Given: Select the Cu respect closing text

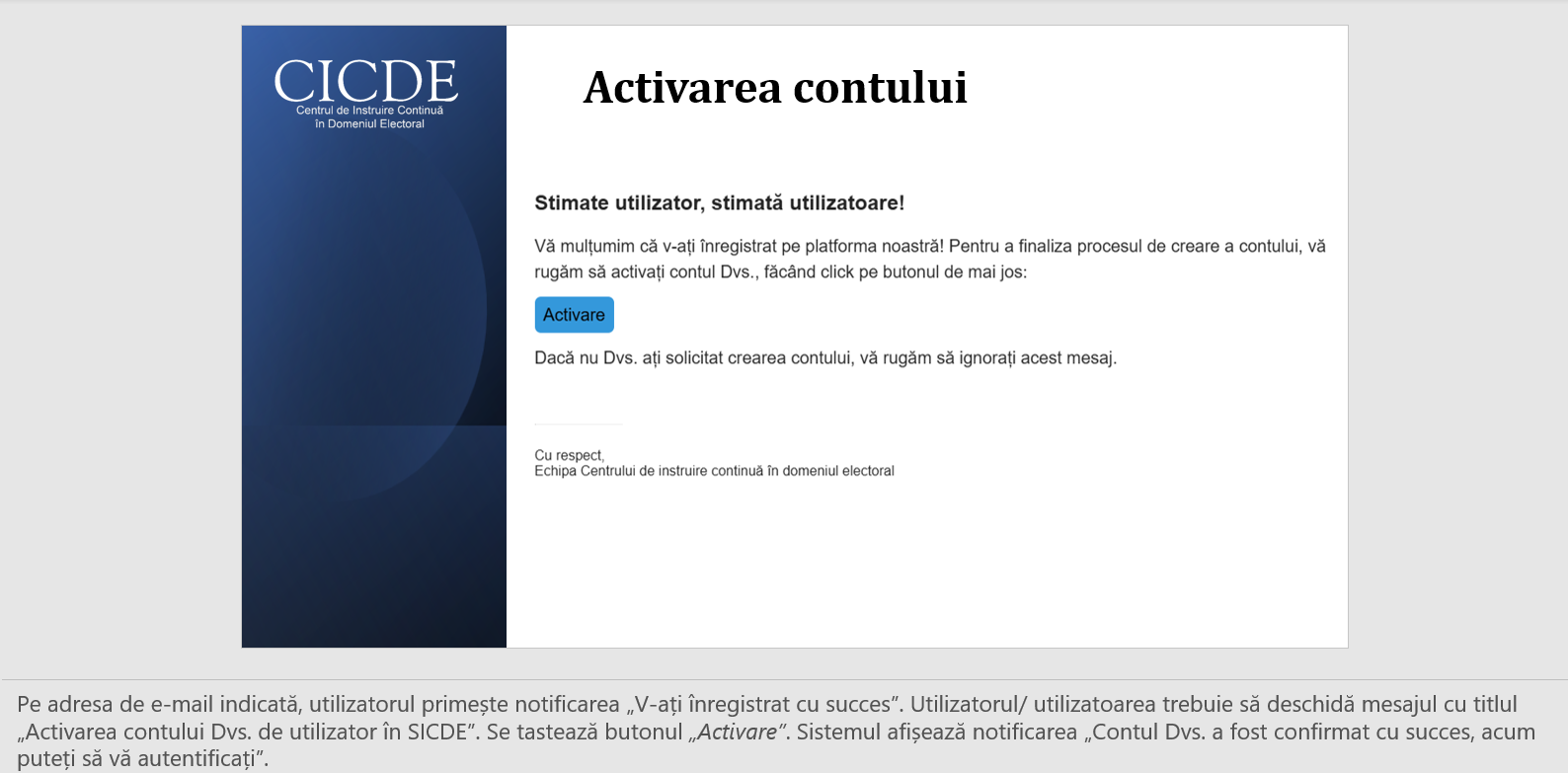Looking at the screenshot, I should 569,455.
